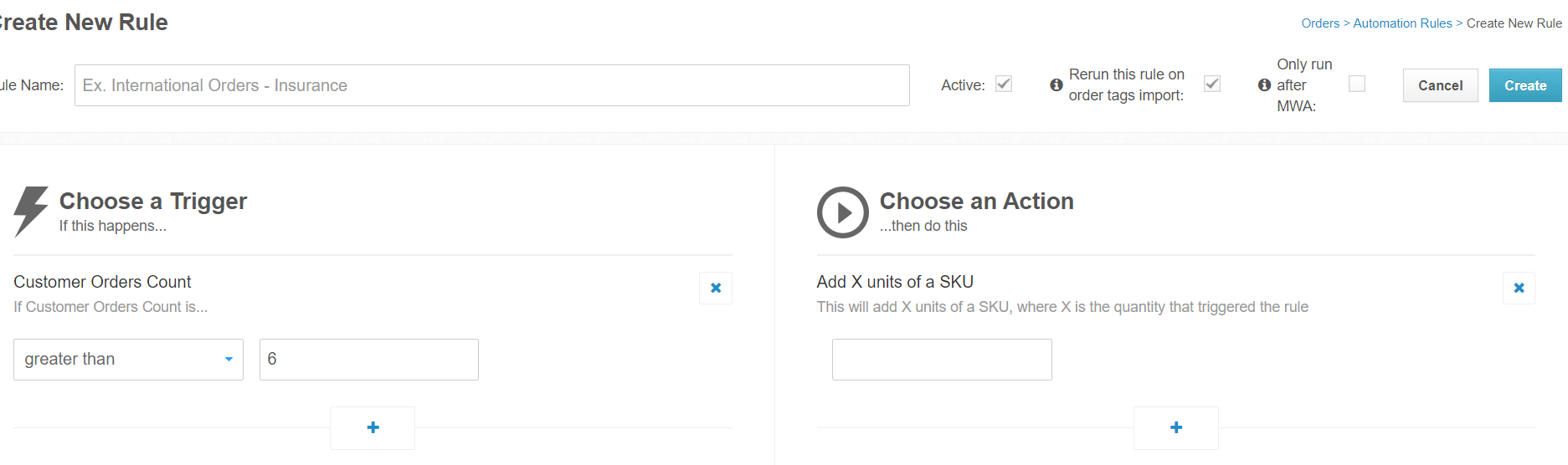Open the greater than condition dropdown
Viewport: 1568px width, 465px height.
[x=128, y=360]
